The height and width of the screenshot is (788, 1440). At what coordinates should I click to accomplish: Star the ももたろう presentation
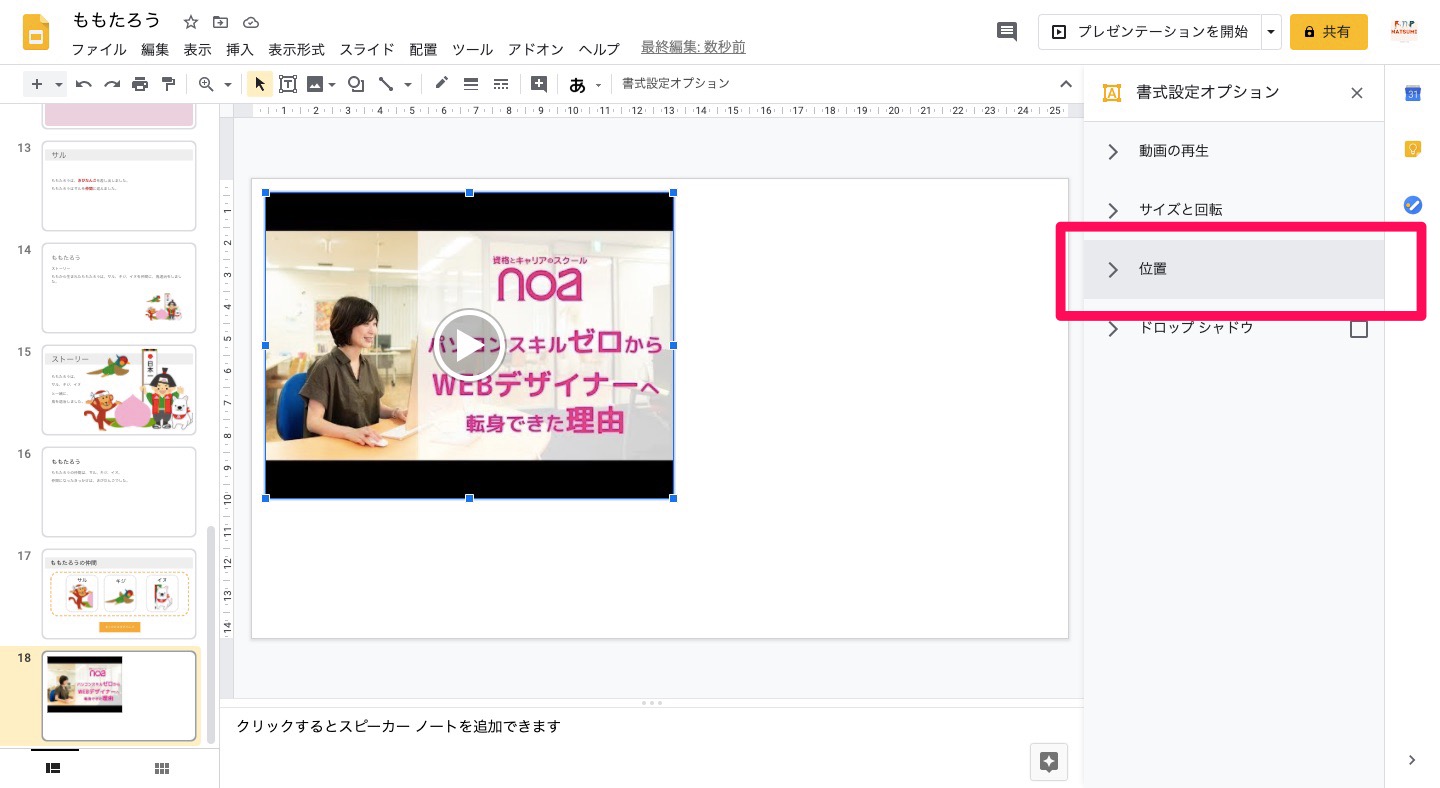pyautogui.click(x=191, y=22)
